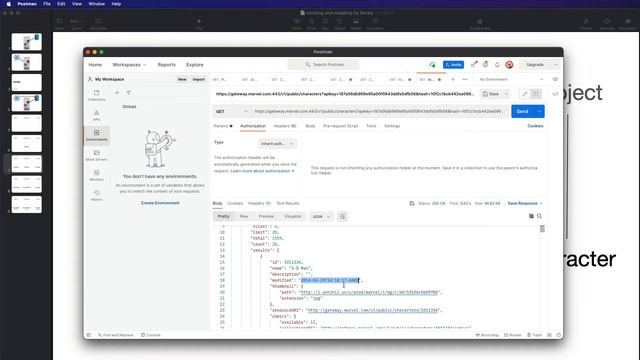Open the File menu in the menu bar
Image resolution: width=640 pixels, height=360 pixels.
click(x=47, y=4)
